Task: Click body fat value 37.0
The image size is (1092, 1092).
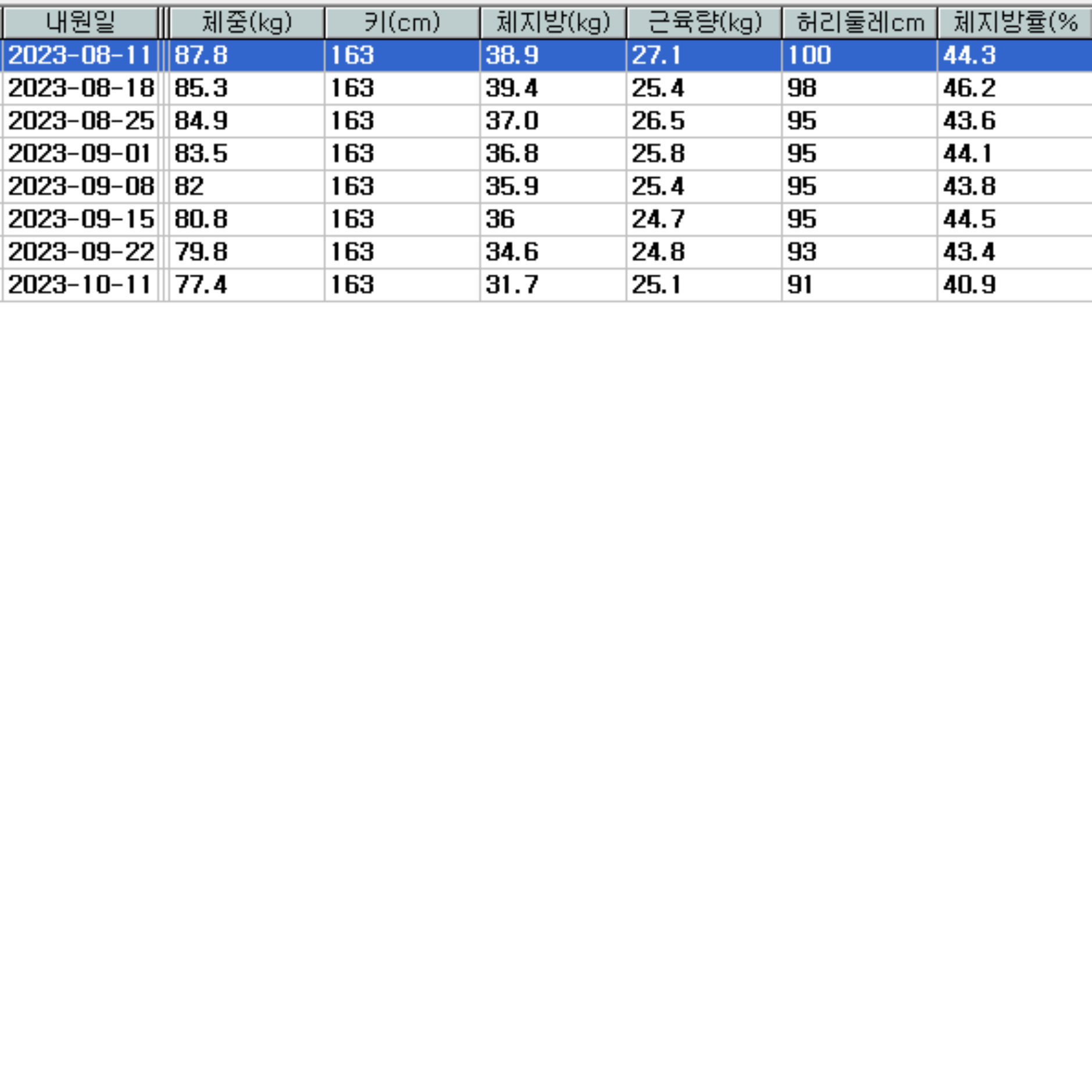Action: pyautogui.click(x=512, y=121)
